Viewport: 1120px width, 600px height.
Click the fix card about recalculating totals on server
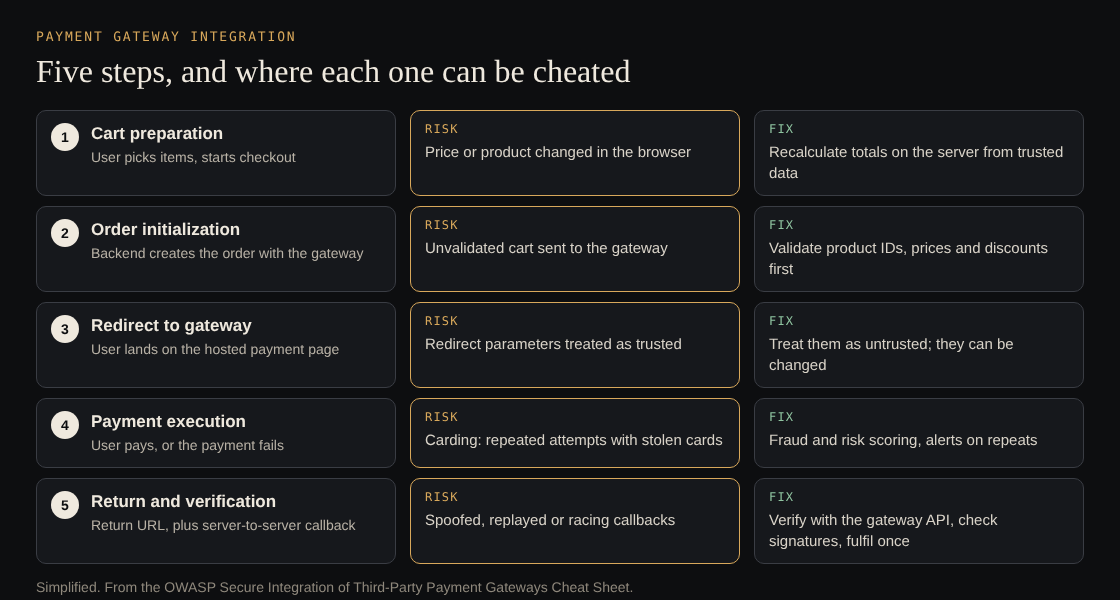(919, 153)
